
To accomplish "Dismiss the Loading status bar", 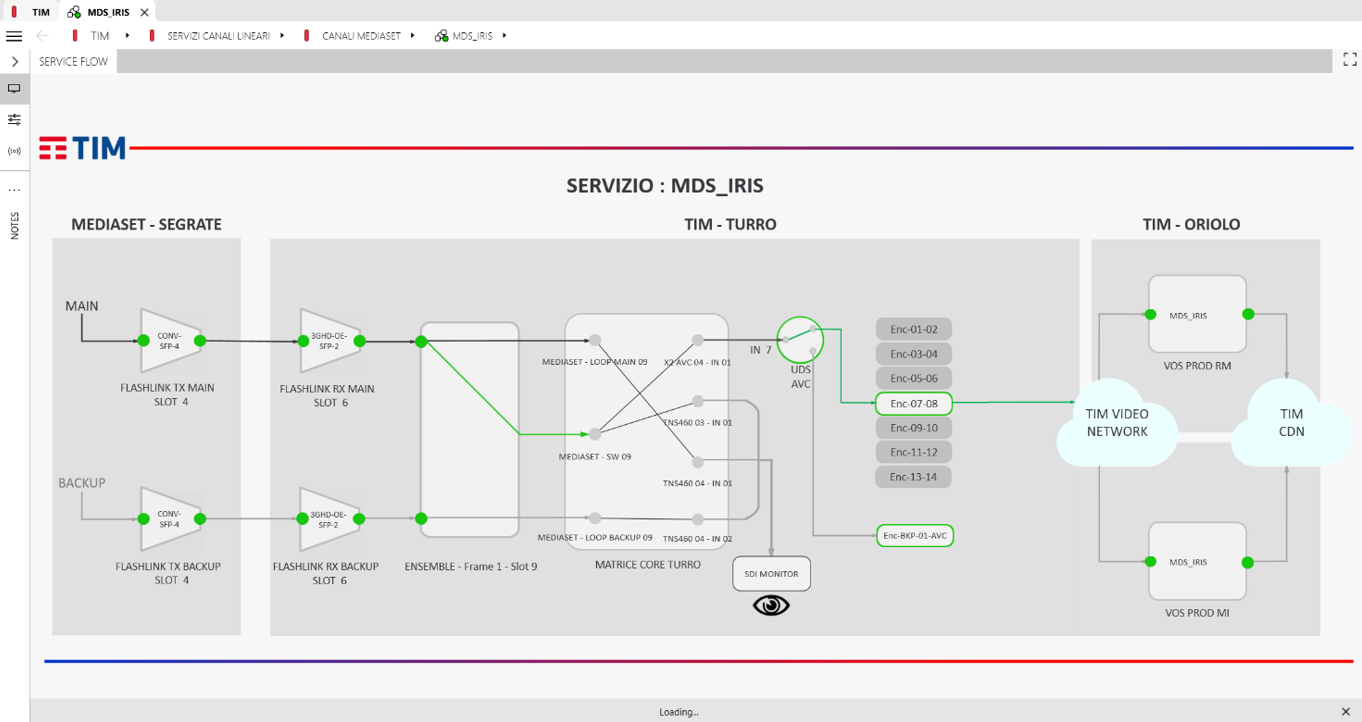I will point(1345,712).
